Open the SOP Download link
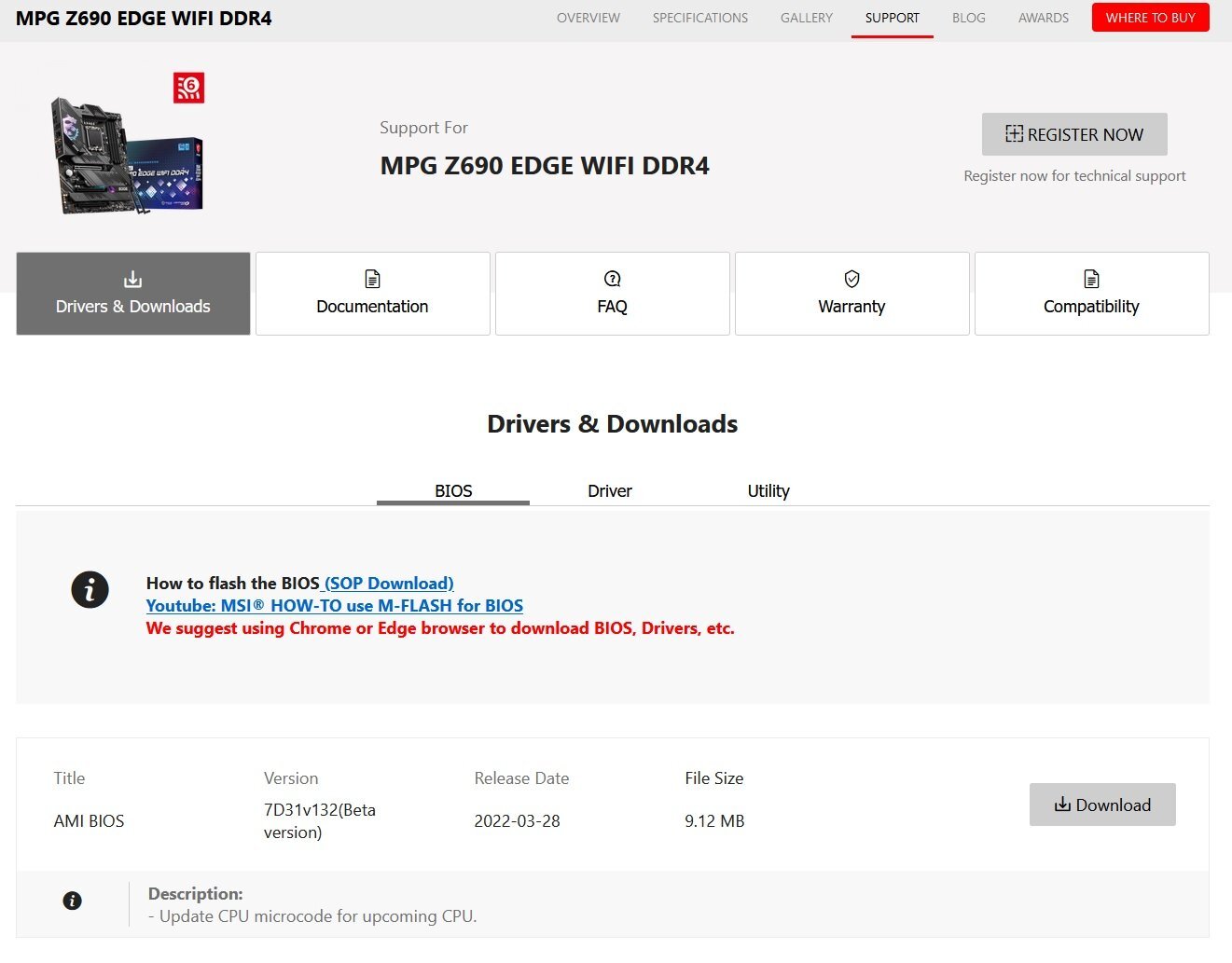Viewport: 1232px width, 963px height. [387, 584]
